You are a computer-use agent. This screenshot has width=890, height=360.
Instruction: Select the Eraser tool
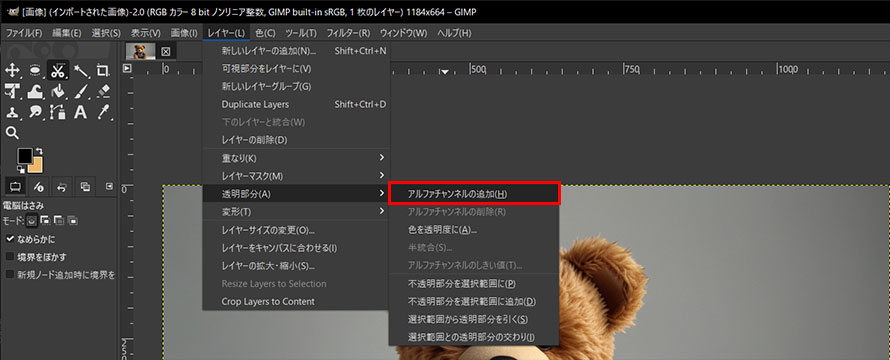(103, 91)
